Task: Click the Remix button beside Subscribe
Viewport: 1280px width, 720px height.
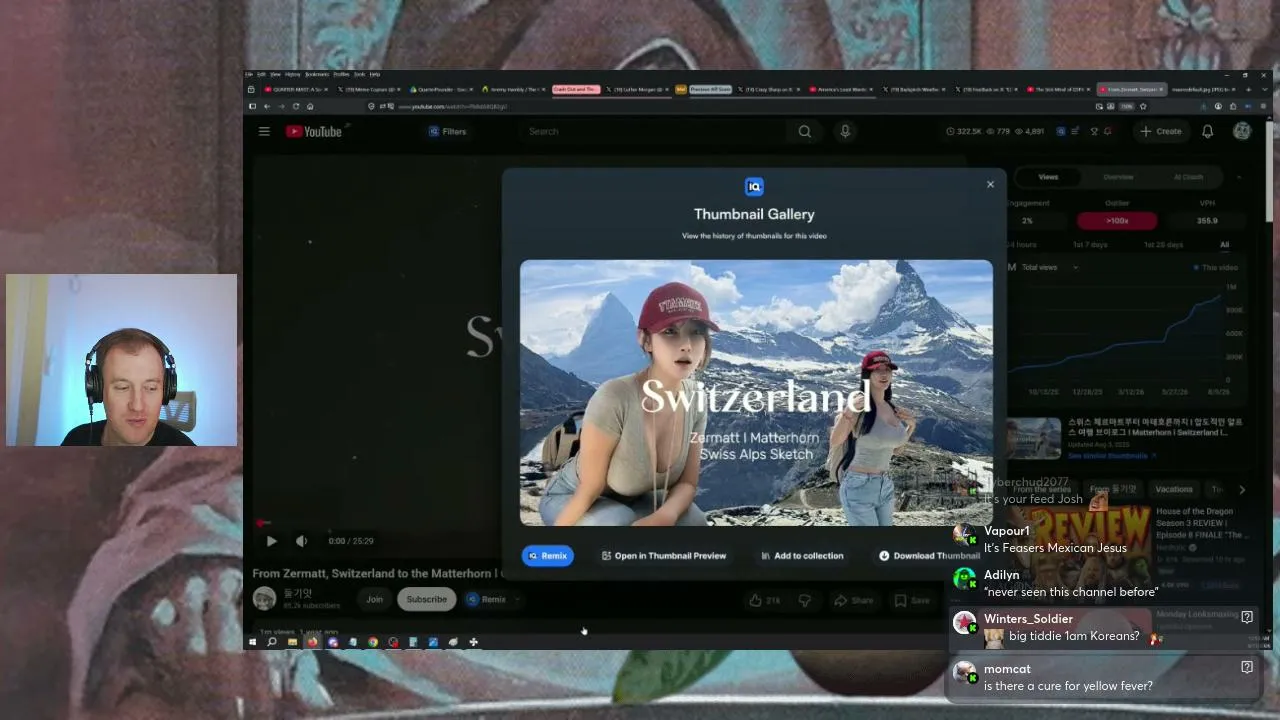Action: click(x=487, y=600)
